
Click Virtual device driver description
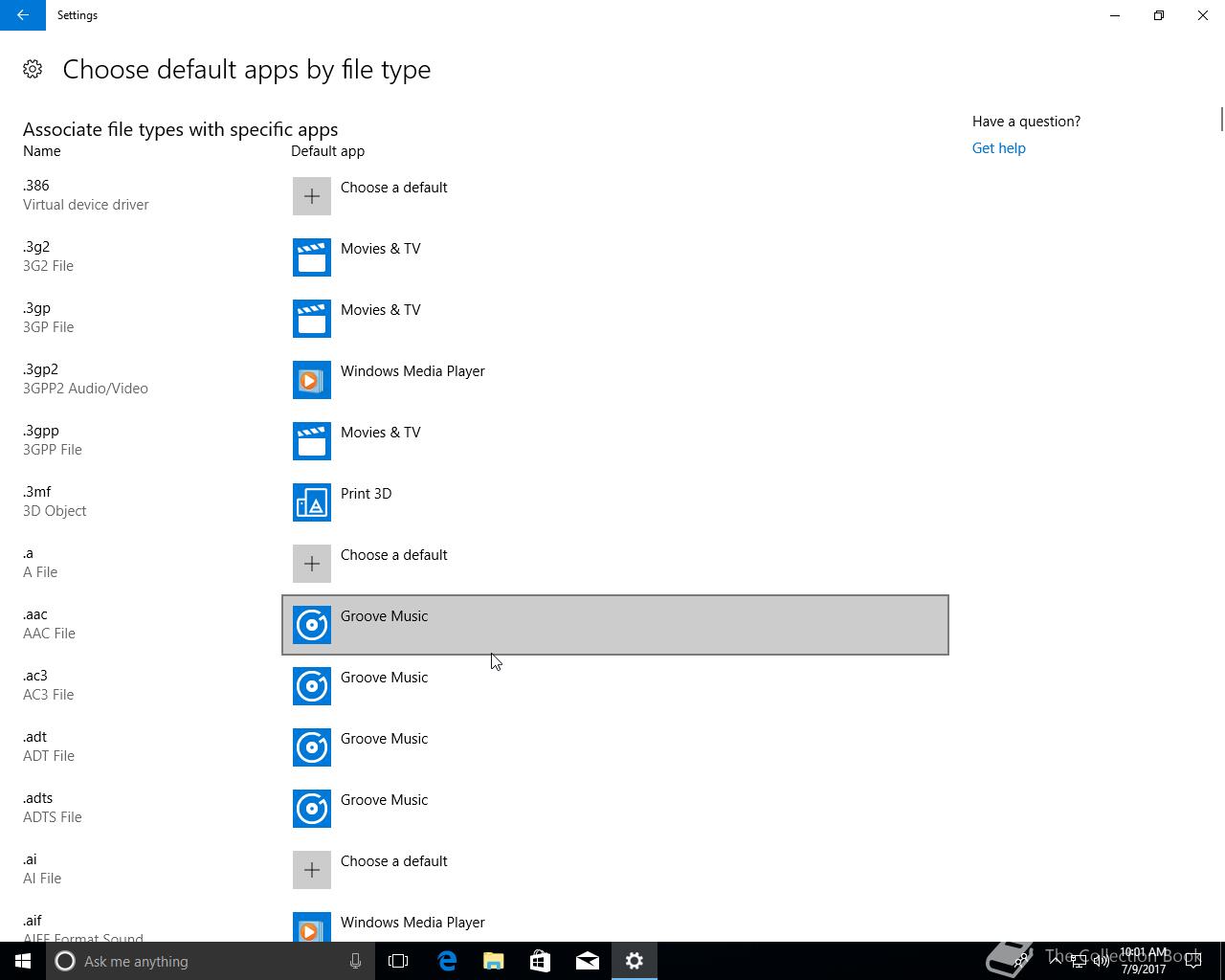tap(86, 205)
